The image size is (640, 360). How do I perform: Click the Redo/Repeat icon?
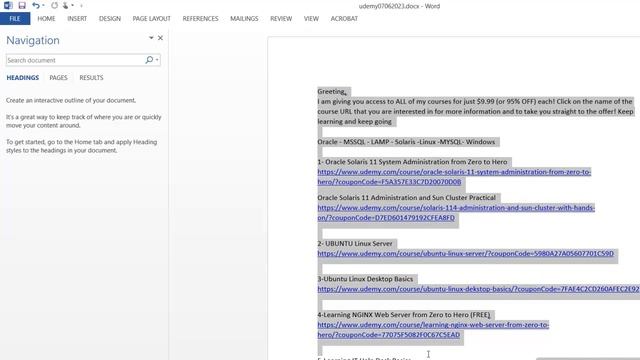tap(54, 5)
